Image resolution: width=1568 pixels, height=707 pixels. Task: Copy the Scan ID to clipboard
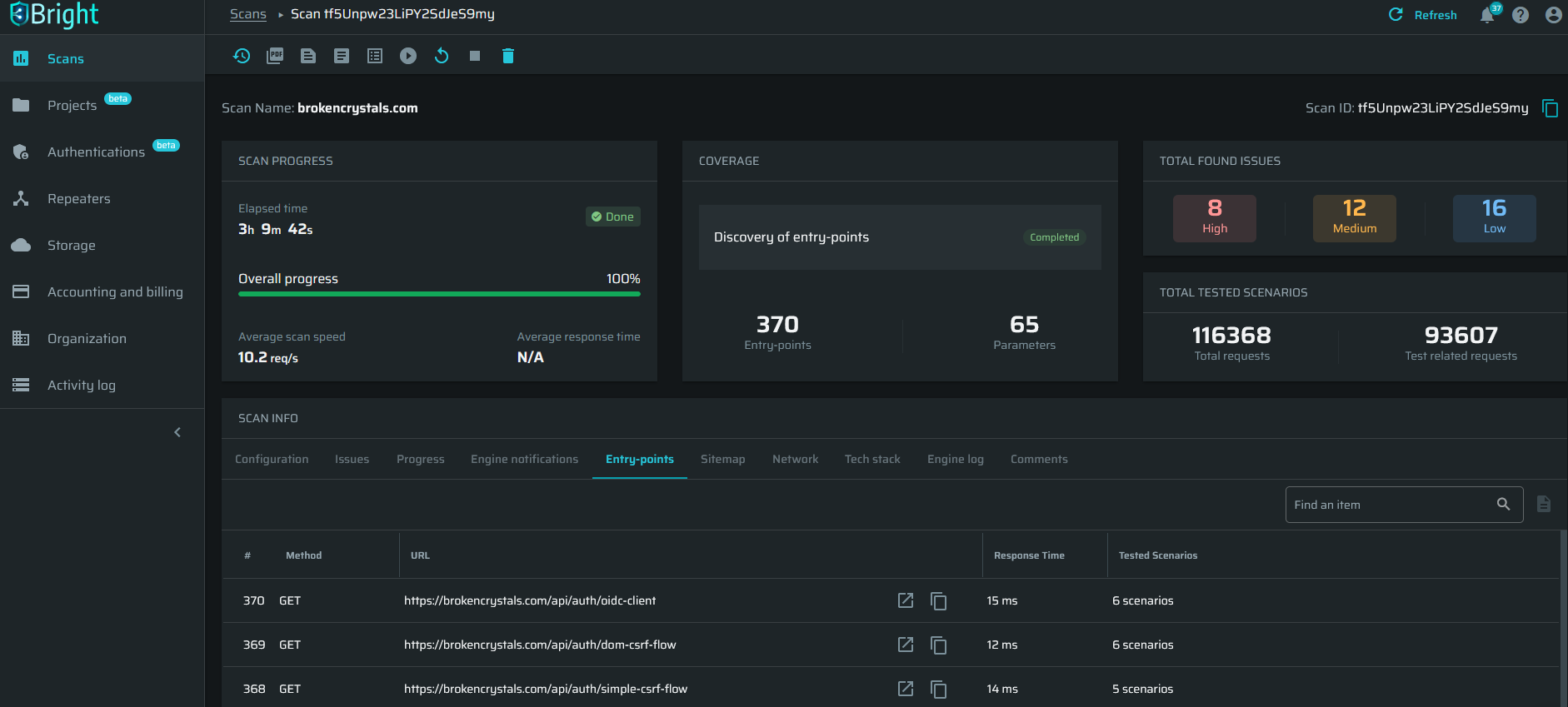pyautogui.click(x=1550, y=108)
